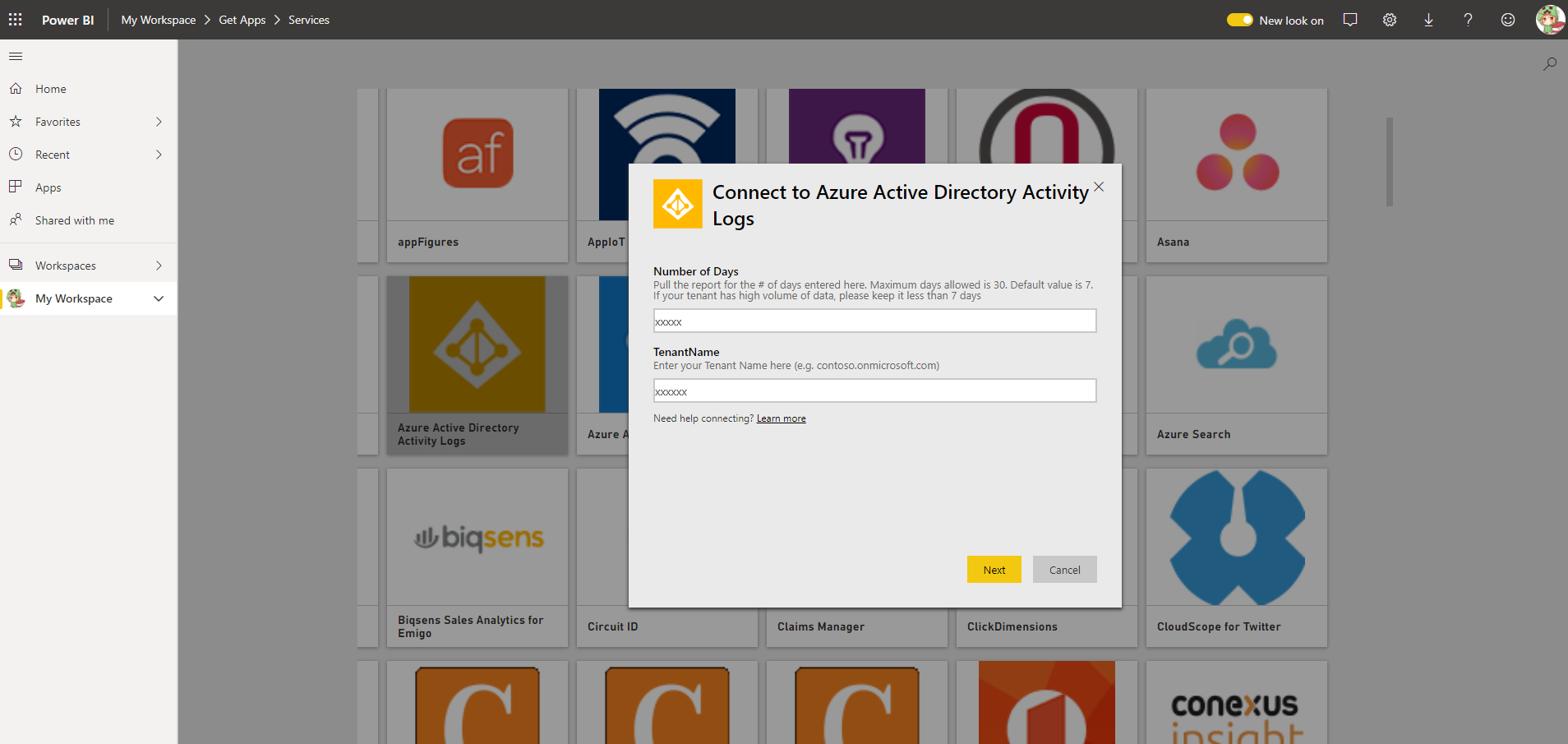Expand the Favorites chevron

coord(159,122)
